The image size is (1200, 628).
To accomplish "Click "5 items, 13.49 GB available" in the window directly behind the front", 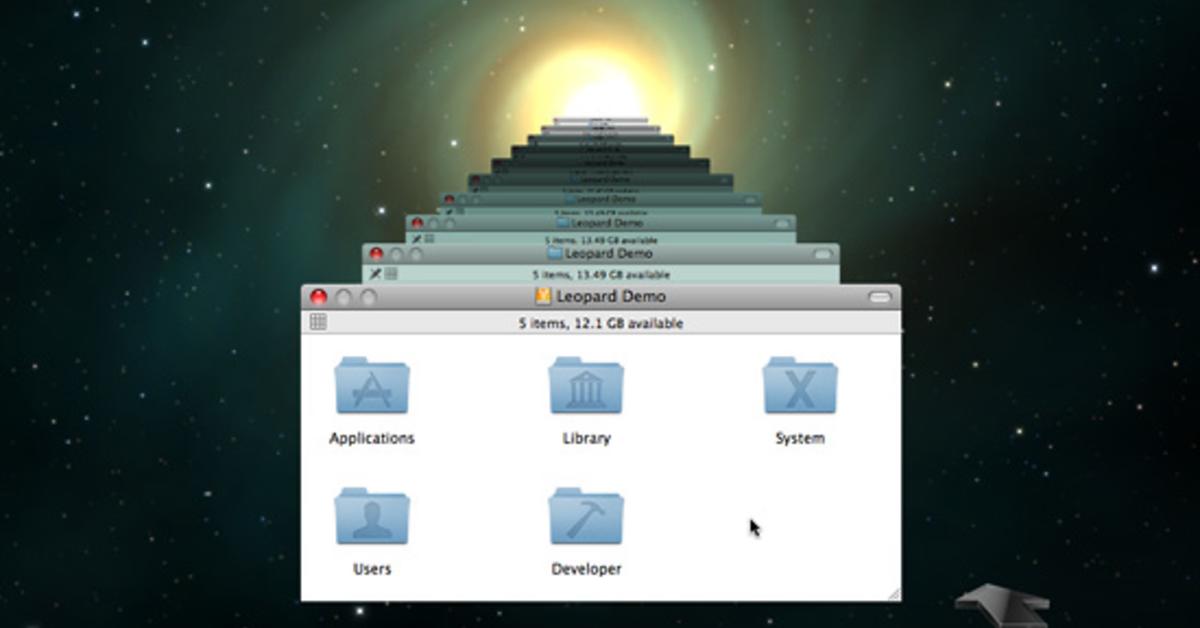I will tap(602, 275).
